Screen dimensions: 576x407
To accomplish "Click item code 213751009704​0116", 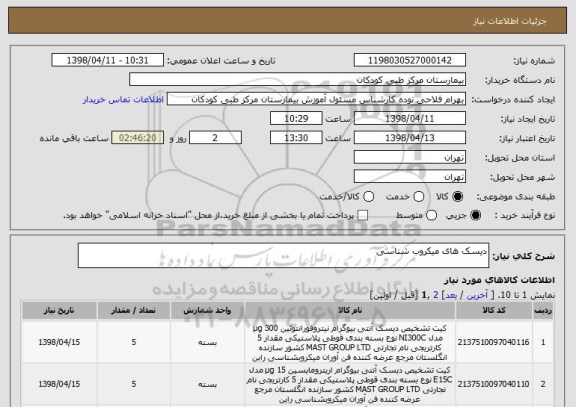I will [493, 342].
